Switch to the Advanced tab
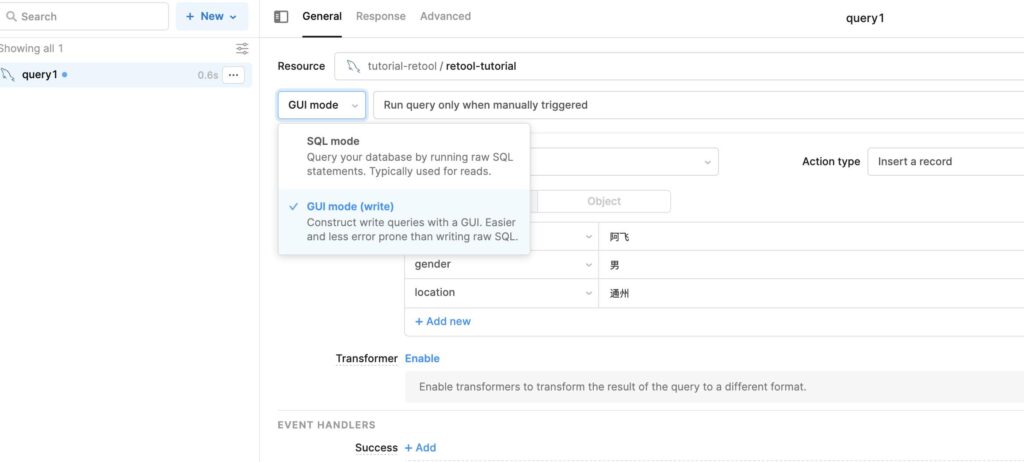 pos(445,16)
